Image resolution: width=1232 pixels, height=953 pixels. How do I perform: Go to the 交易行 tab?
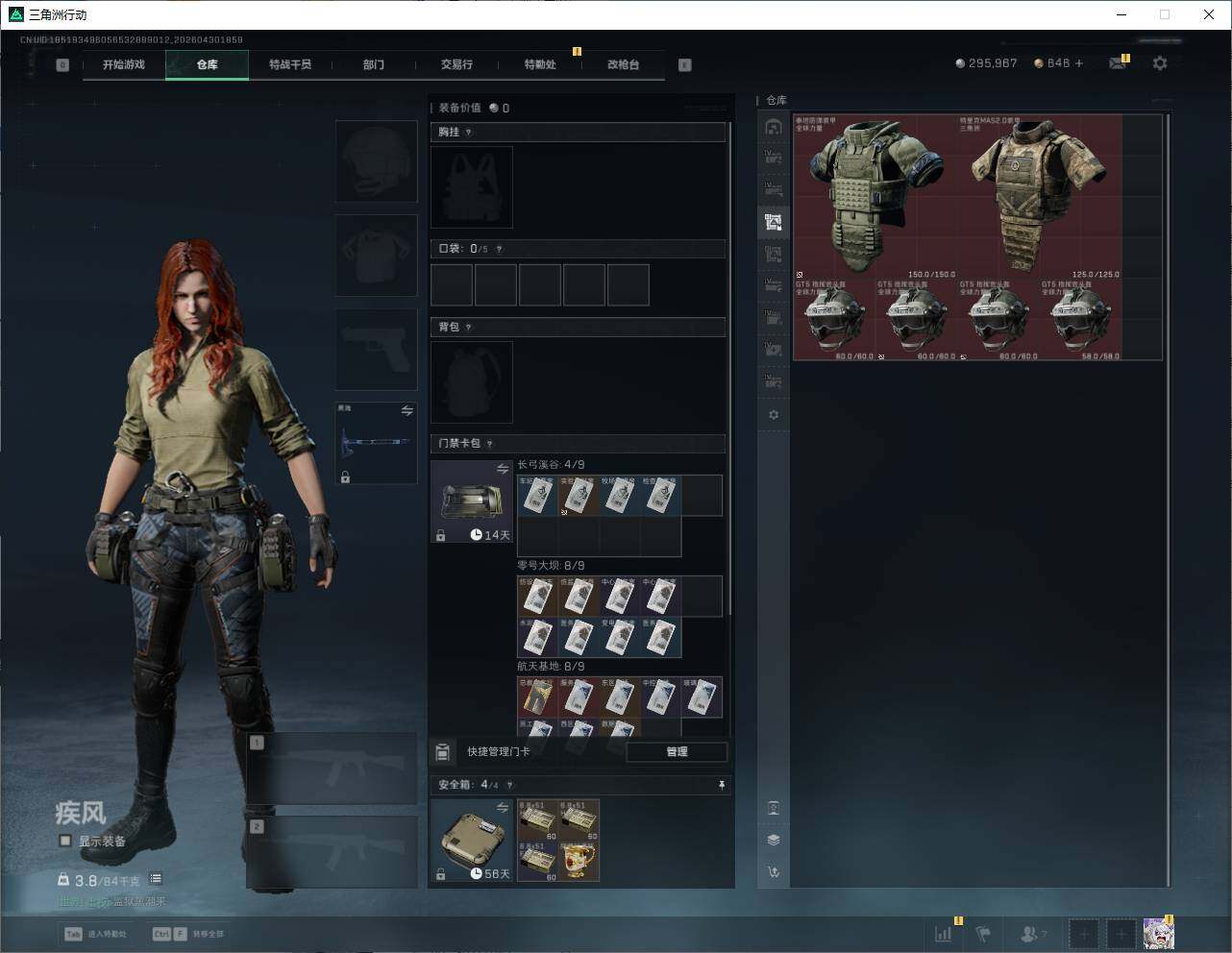pyautogui.click(x=456, y=64)
